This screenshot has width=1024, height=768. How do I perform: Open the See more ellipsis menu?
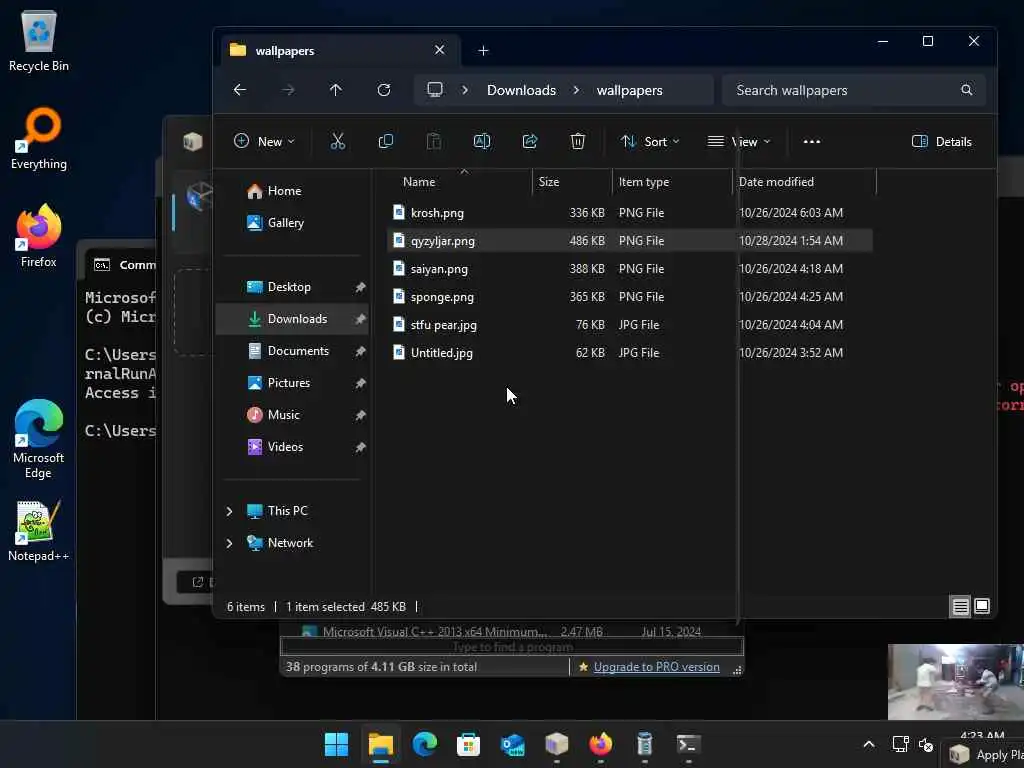click(x=812, y=141)
